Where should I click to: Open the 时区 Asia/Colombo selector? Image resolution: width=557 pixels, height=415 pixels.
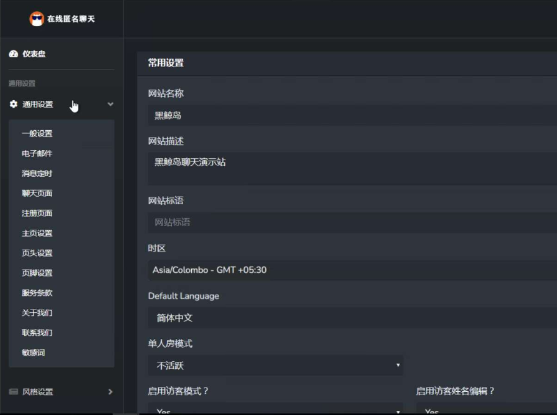[352, 270]
